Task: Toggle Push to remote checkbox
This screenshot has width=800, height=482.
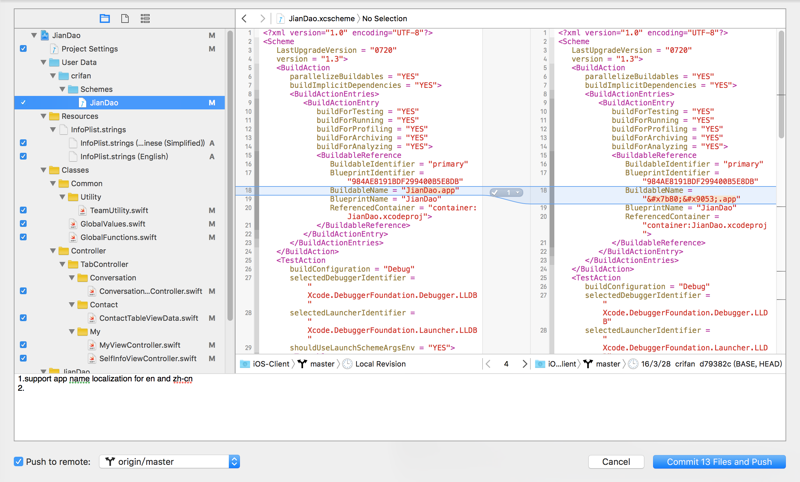Action: (x=19, y=462)
